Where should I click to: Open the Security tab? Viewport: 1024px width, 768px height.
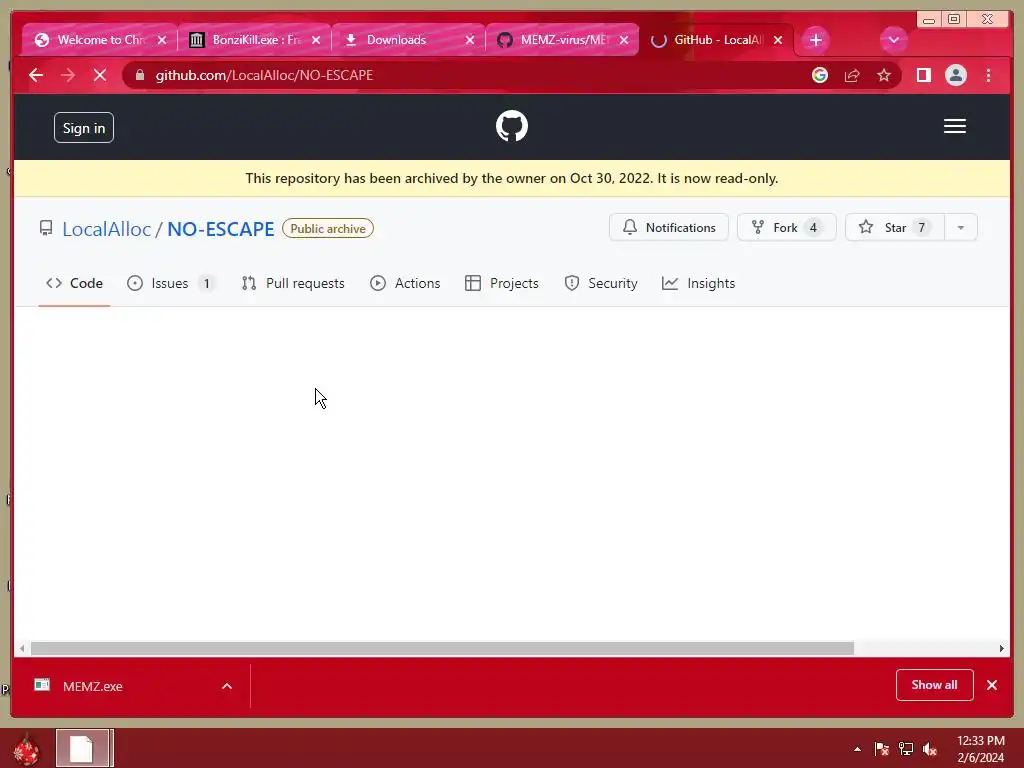tap(601, 283)
